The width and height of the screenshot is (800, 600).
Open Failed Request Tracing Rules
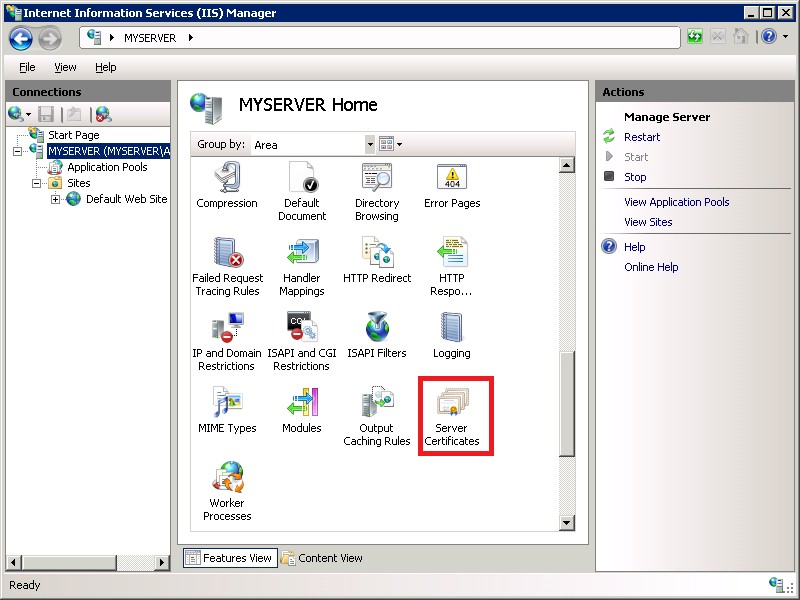(x=228, y=266)
